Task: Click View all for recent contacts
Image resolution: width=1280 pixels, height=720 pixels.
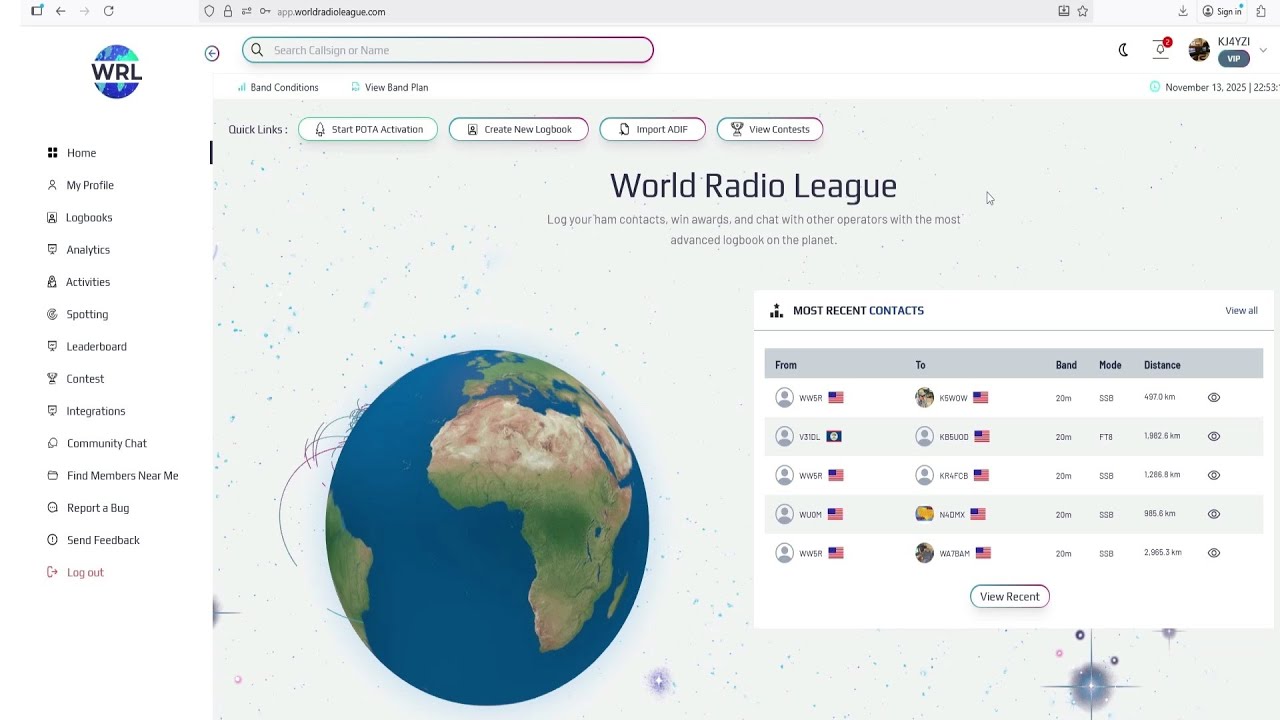Action: [1242, 311]
